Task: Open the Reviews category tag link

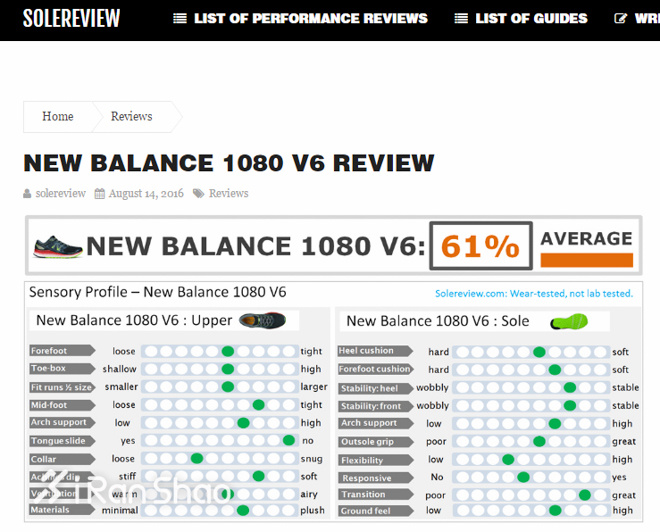Action: (228, 194)
